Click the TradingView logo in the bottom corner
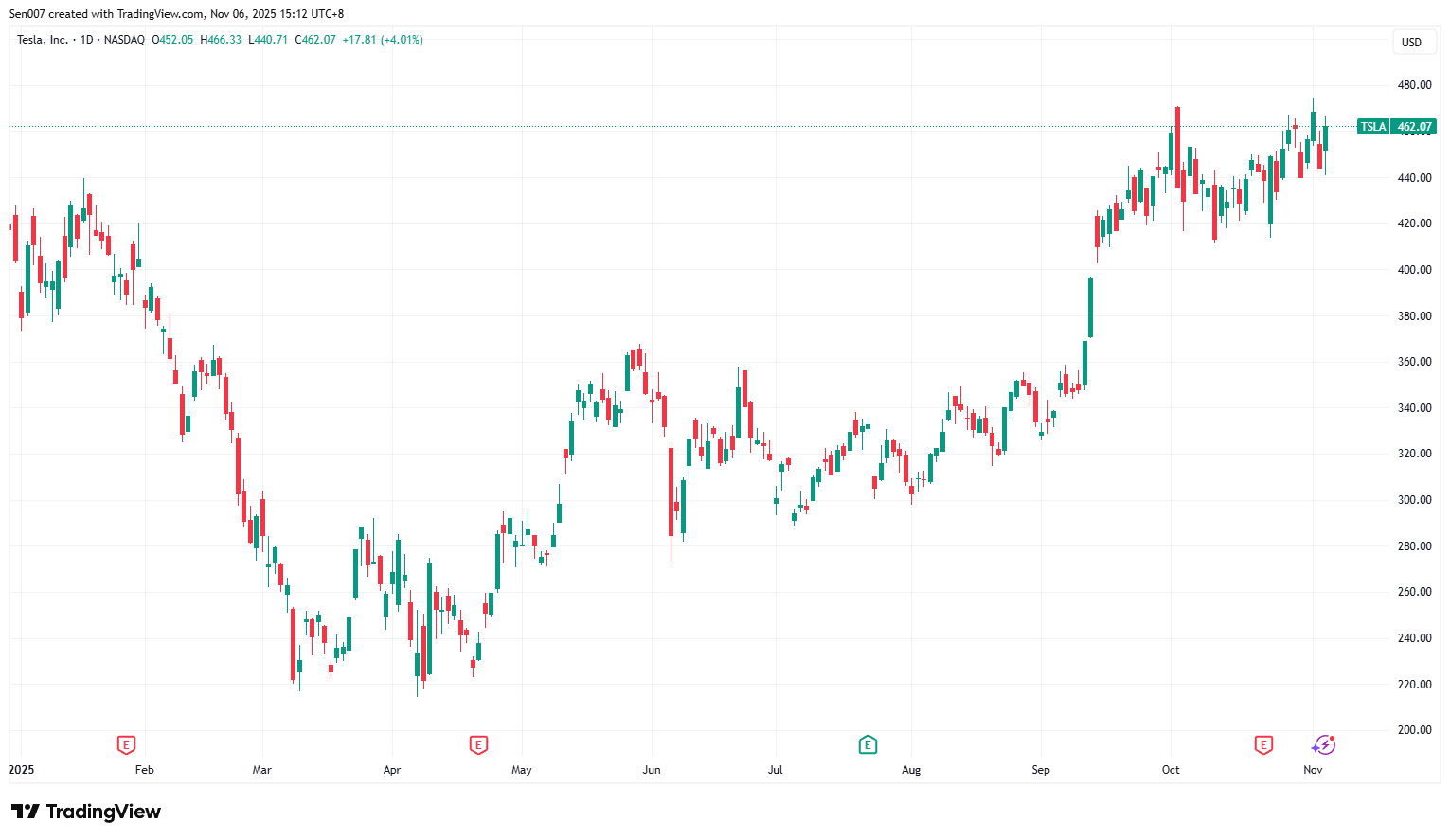Image resolution: width=1450 pixels, height=840 pixels. 87,812
